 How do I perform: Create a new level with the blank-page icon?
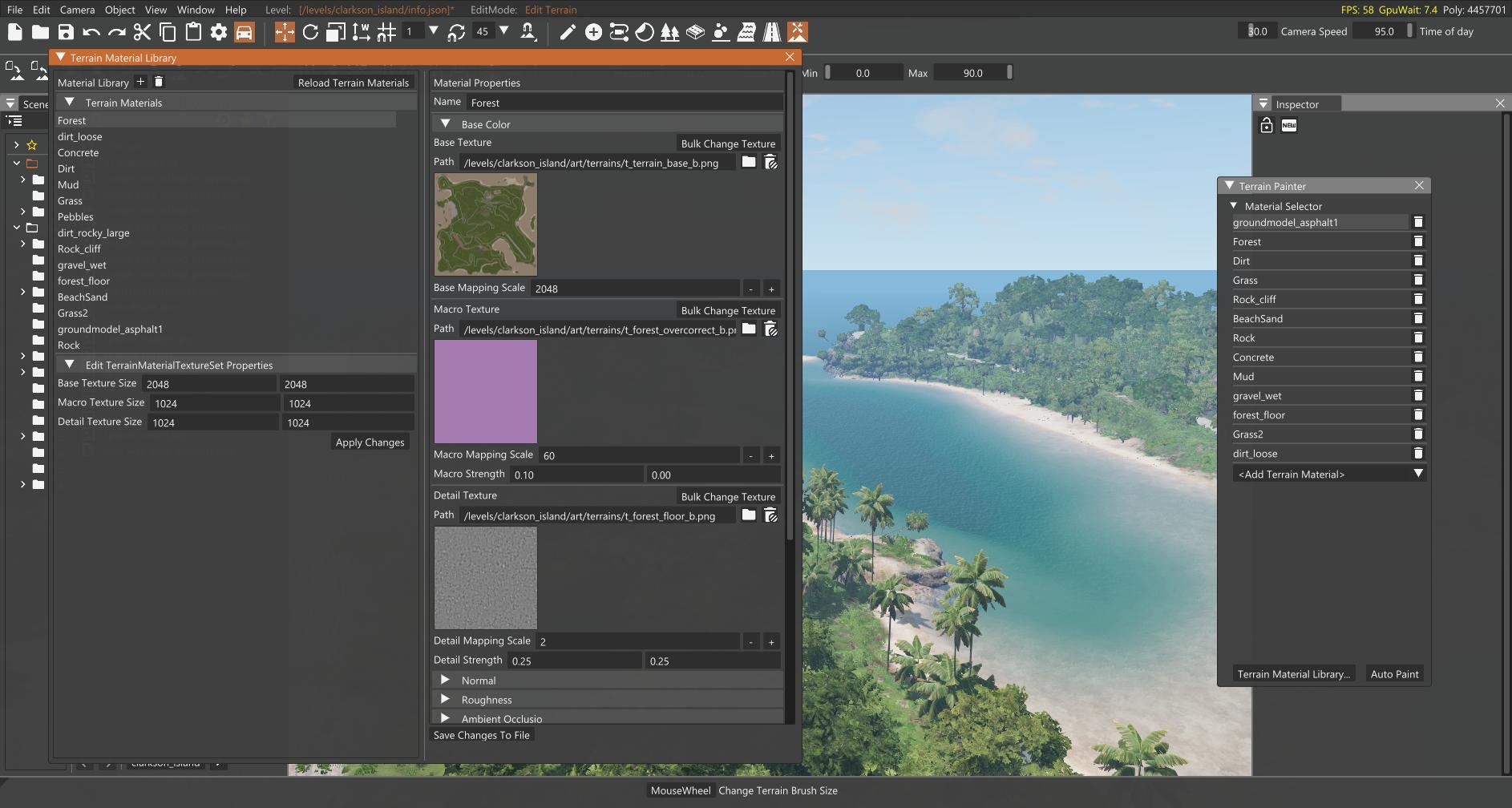14,32
